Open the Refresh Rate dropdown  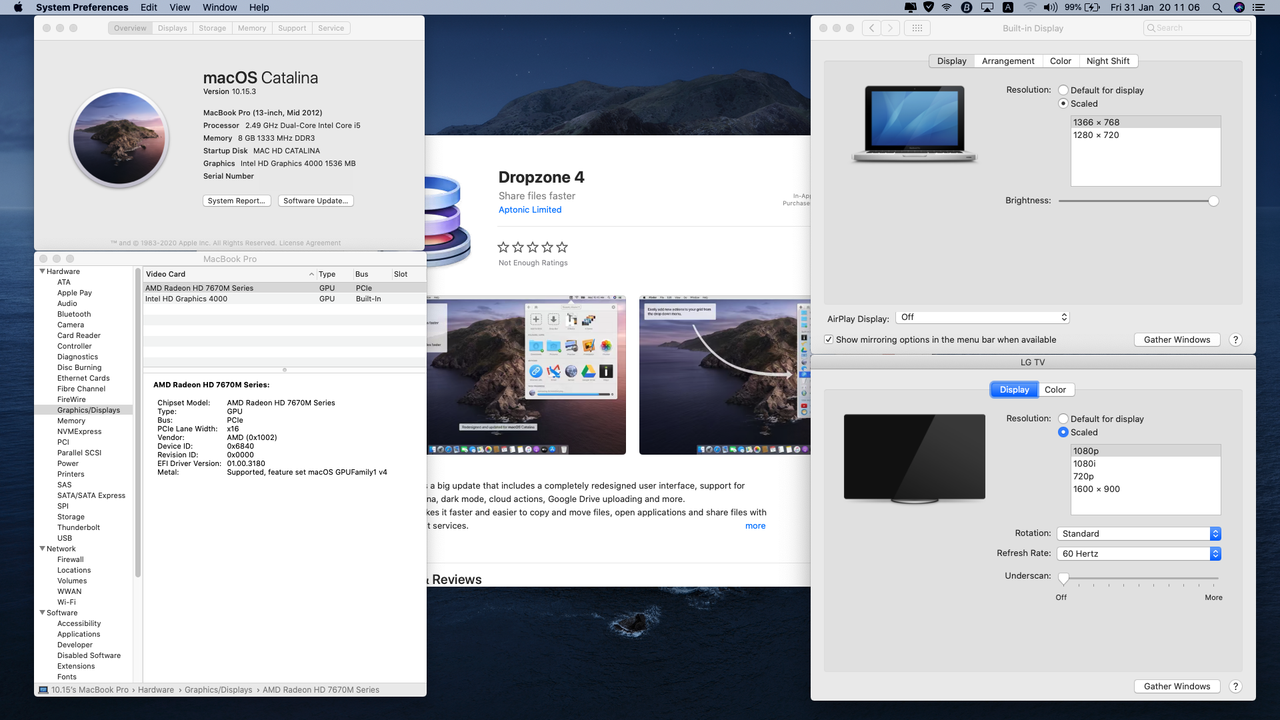1139,554
